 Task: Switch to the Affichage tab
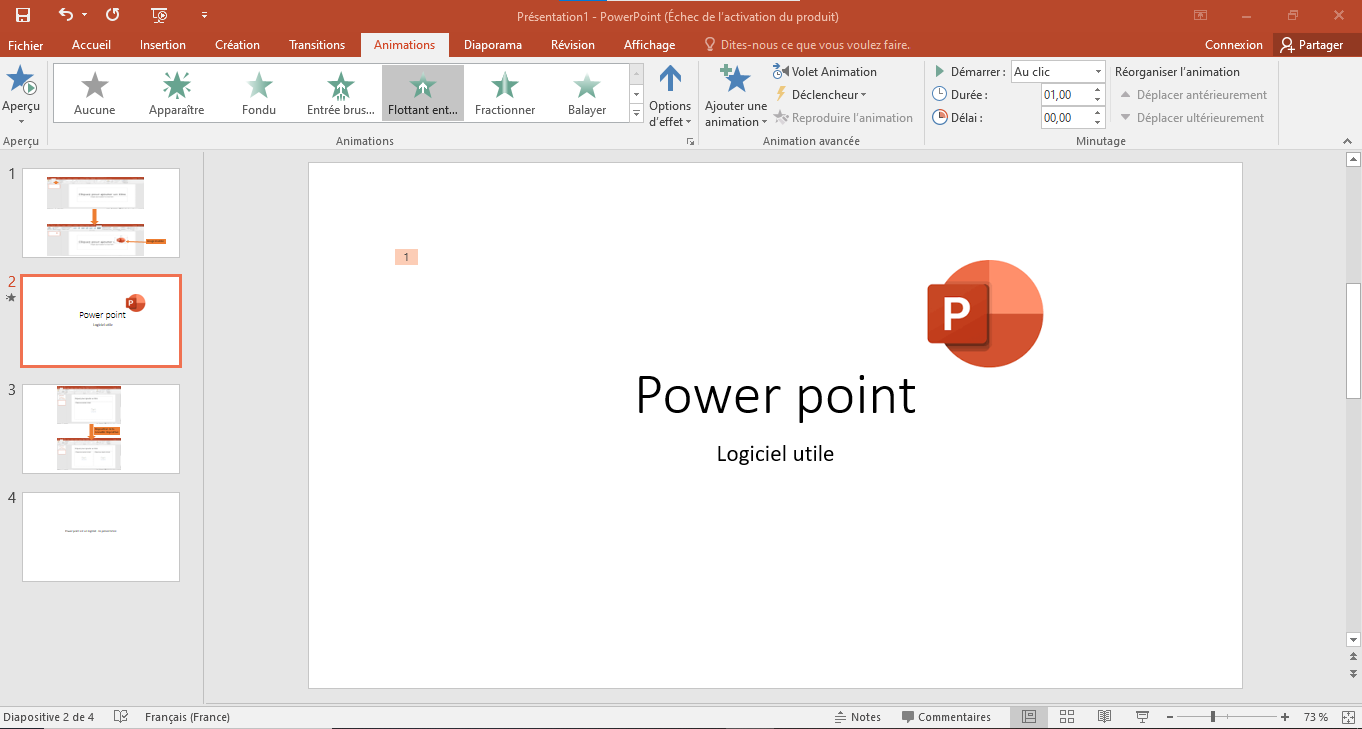coord(649,45)
